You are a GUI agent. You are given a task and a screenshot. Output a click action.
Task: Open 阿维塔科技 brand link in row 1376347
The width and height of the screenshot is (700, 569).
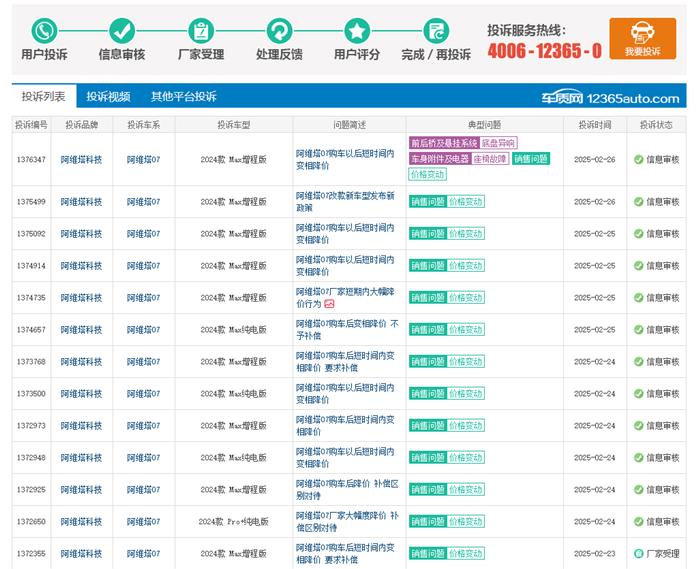tap(81, 159)
